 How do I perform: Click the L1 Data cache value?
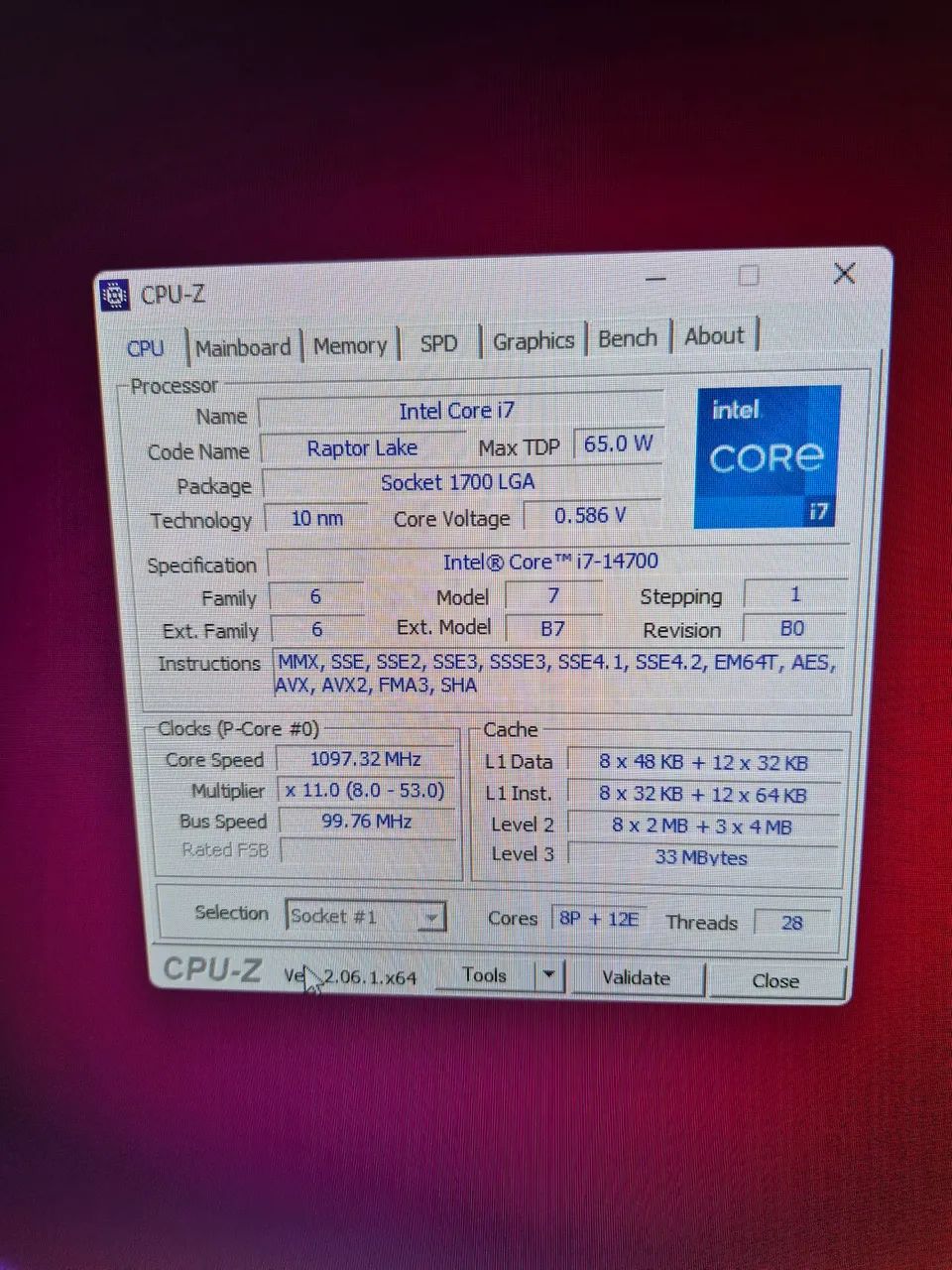(x=704, y=763)
